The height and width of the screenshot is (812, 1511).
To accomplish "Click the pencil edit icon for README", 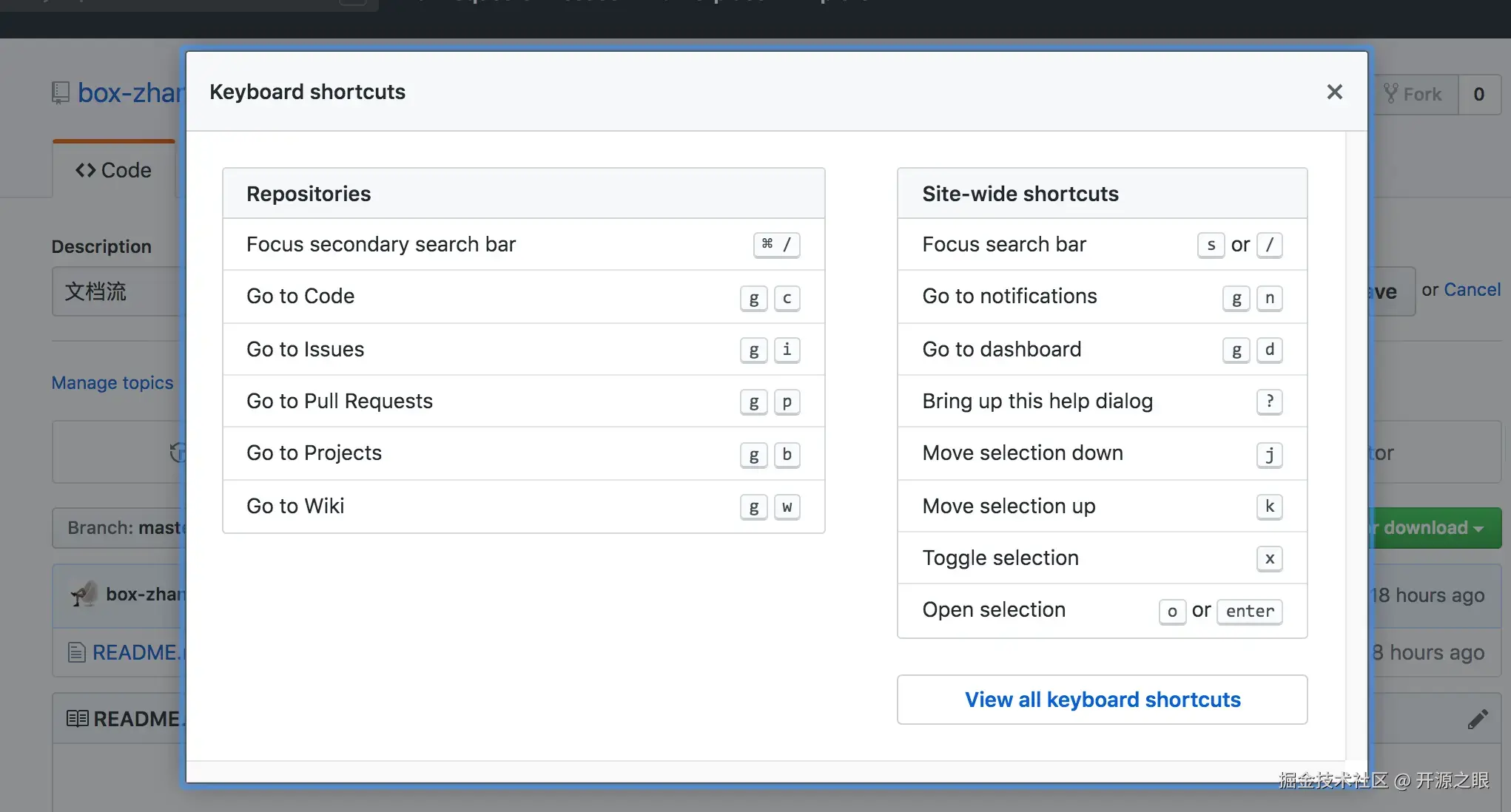I will (1477, 719).
